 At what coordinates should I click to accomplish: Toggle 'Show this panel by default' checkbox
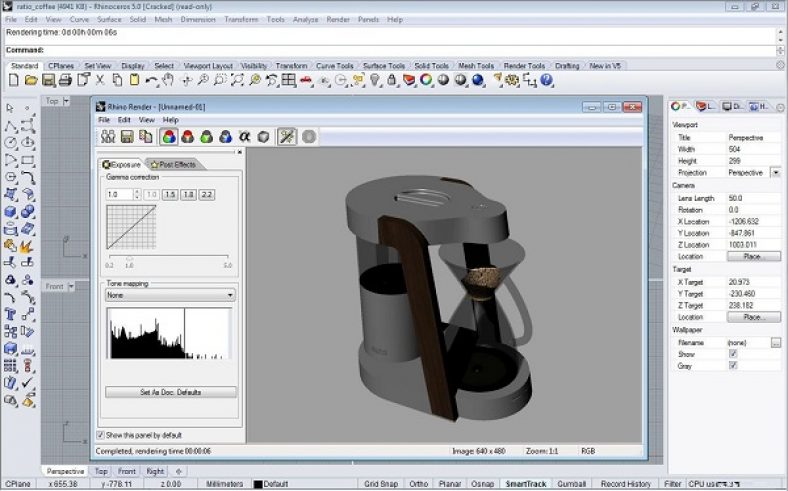click(101, 435)
